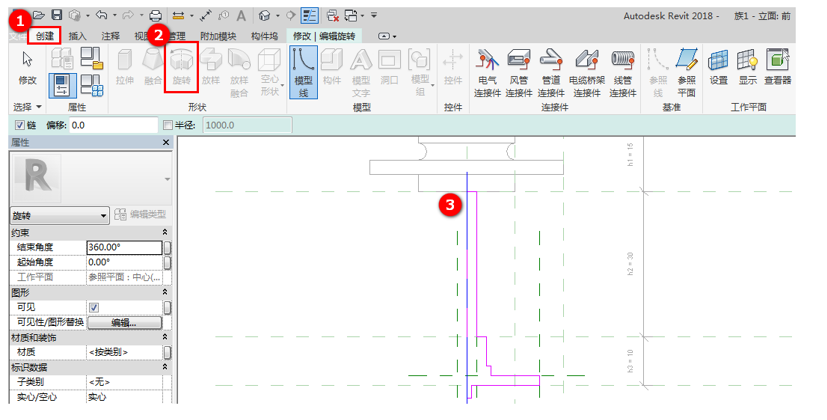
Task: Close the 属性 properties panel
Action: pyautogui.click(x=166, y=142)
